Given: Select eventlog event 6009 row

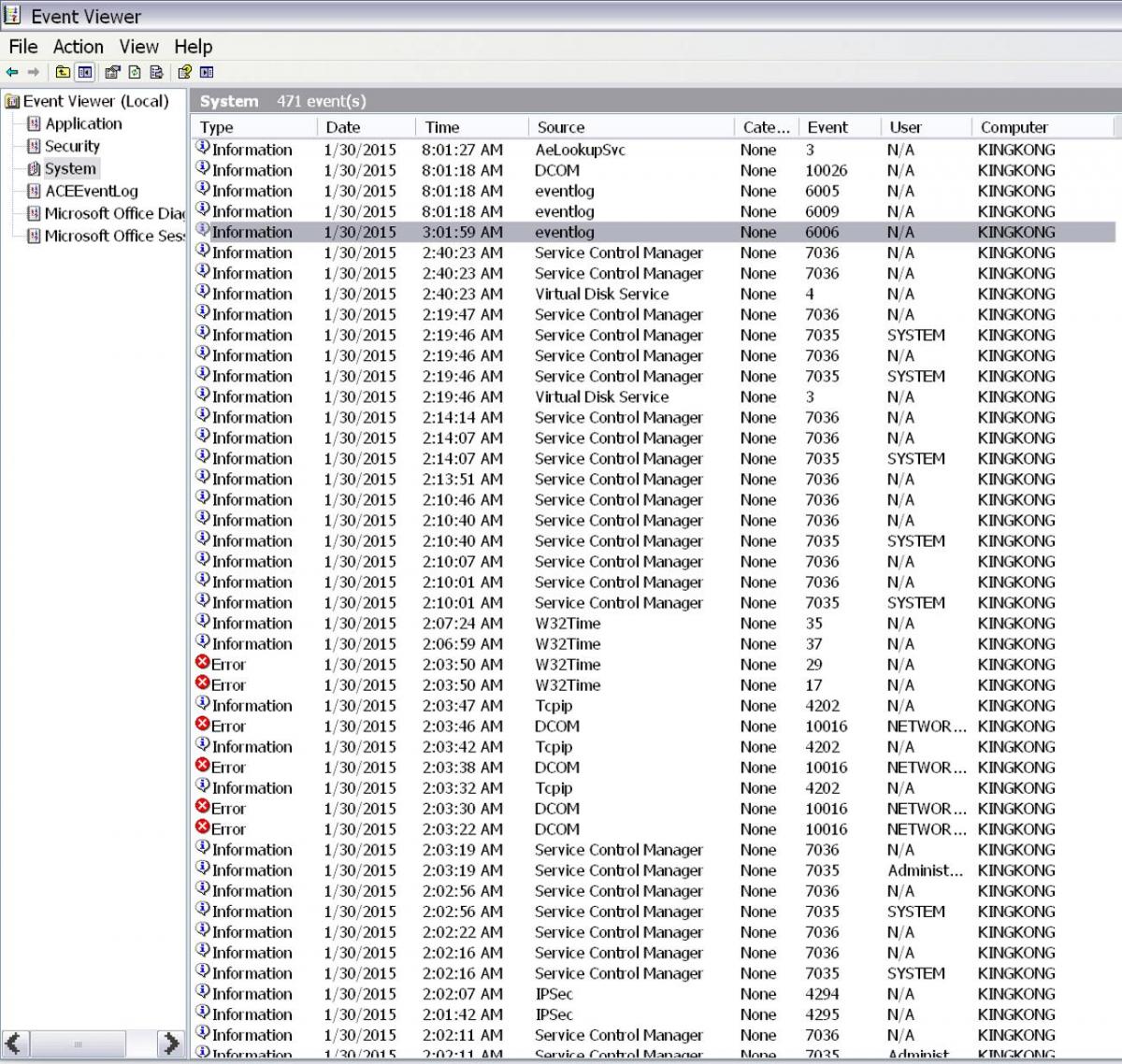Looking at the screenshot, I should click(x=654, y=211).
